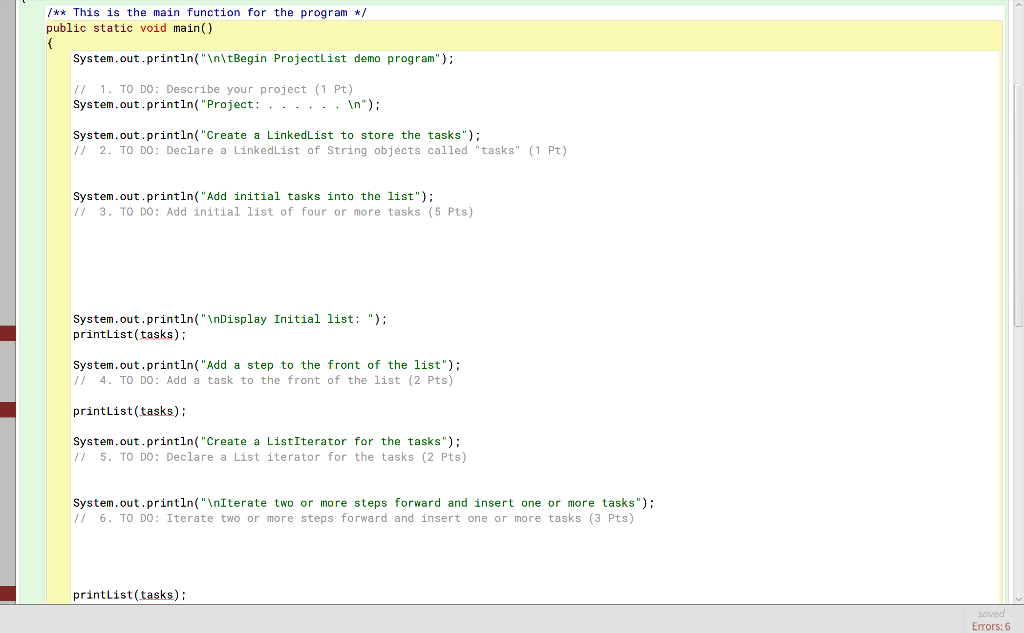1024x633 pixels.
Task: Click println Create a ListIterator for the tasks
Action: [x=266, y=442]
